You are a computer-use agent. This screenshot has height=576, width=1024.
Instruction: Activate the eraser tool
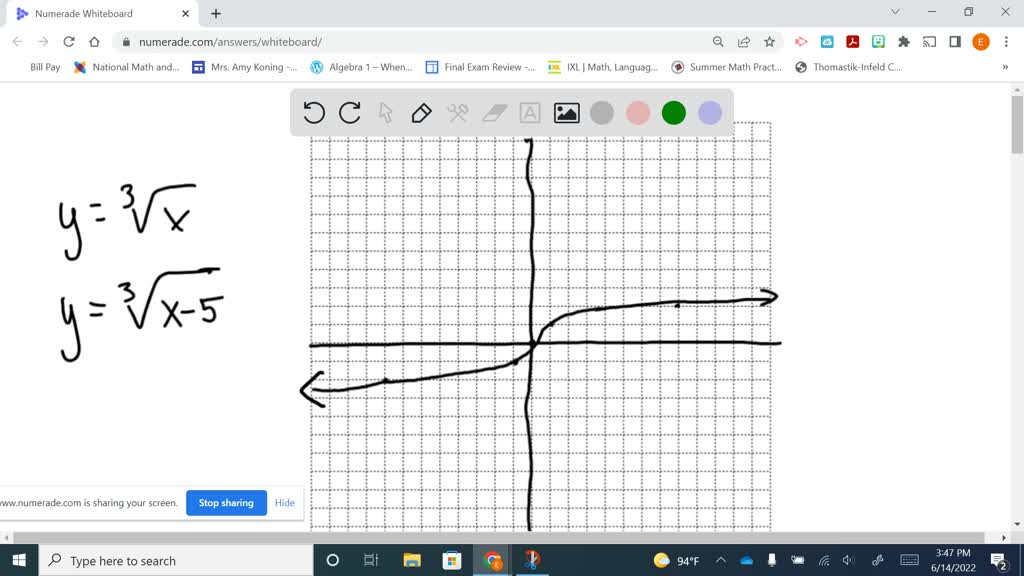click(x=493, y=113)
